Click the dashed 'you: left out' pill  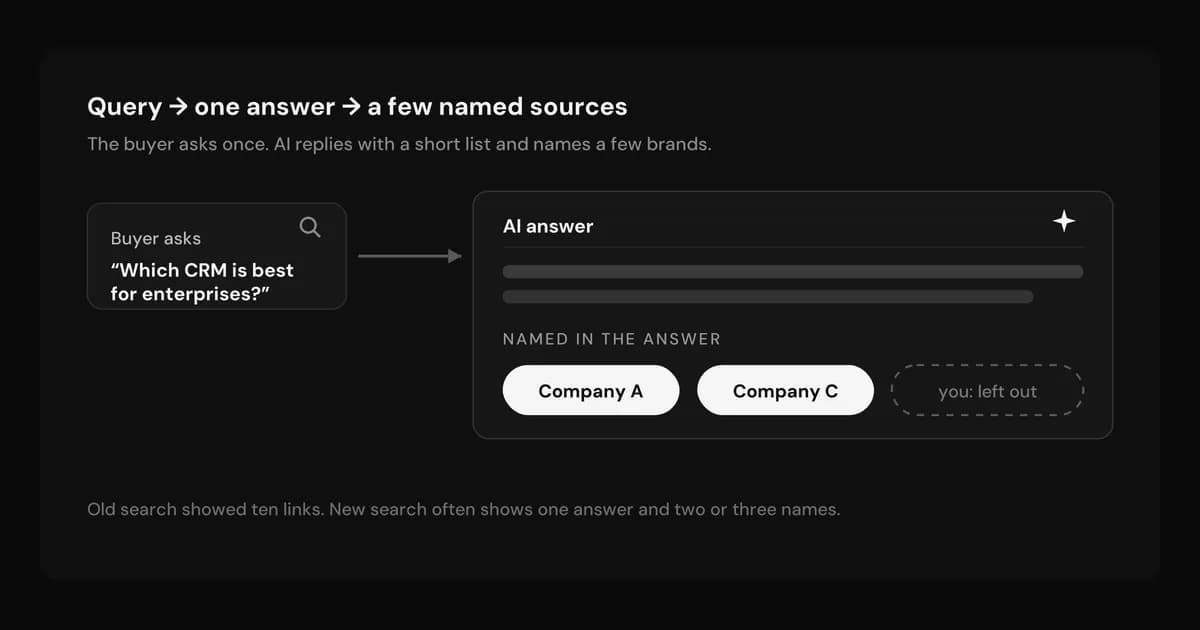coord(987,391)
